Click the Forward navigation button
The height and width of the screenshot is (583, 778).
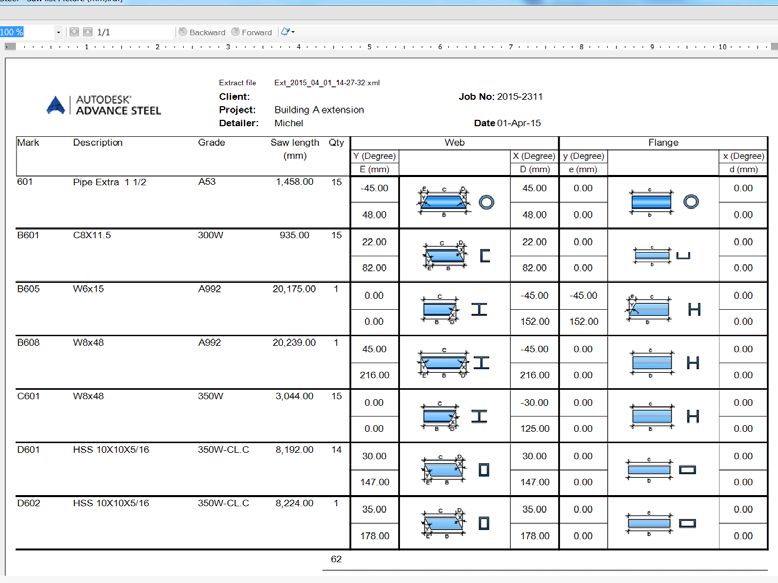coord(250,32)
